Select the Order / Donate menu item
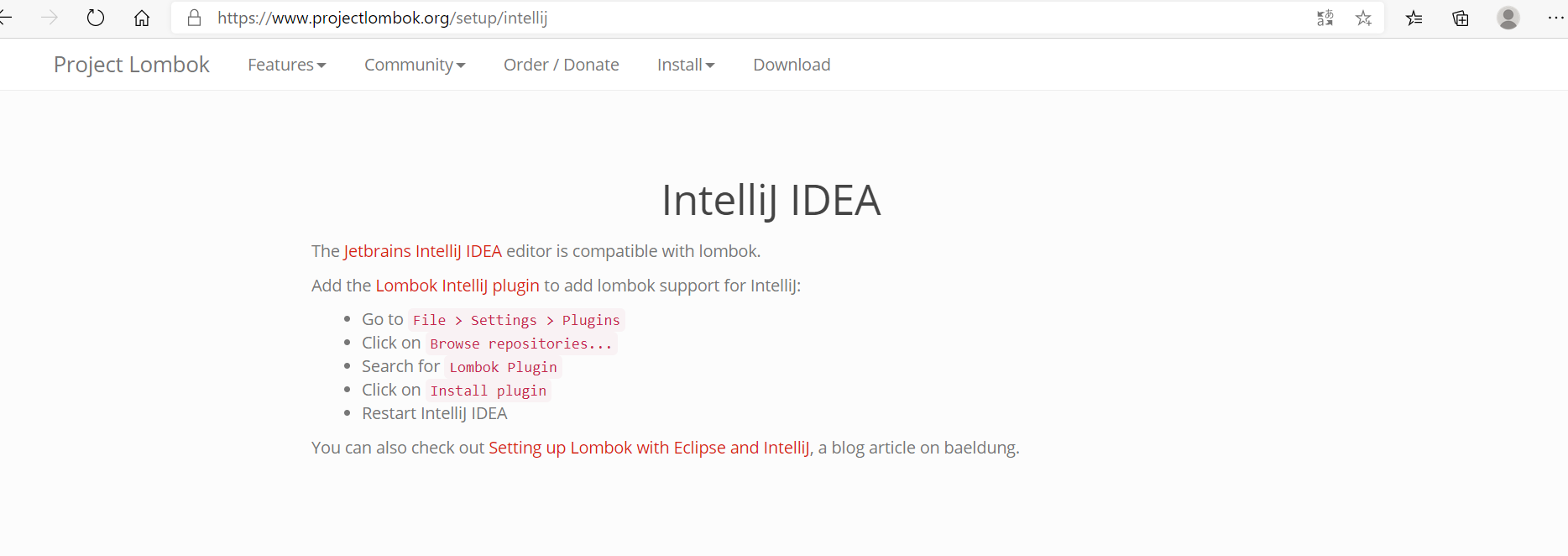 tap(561, 64)
